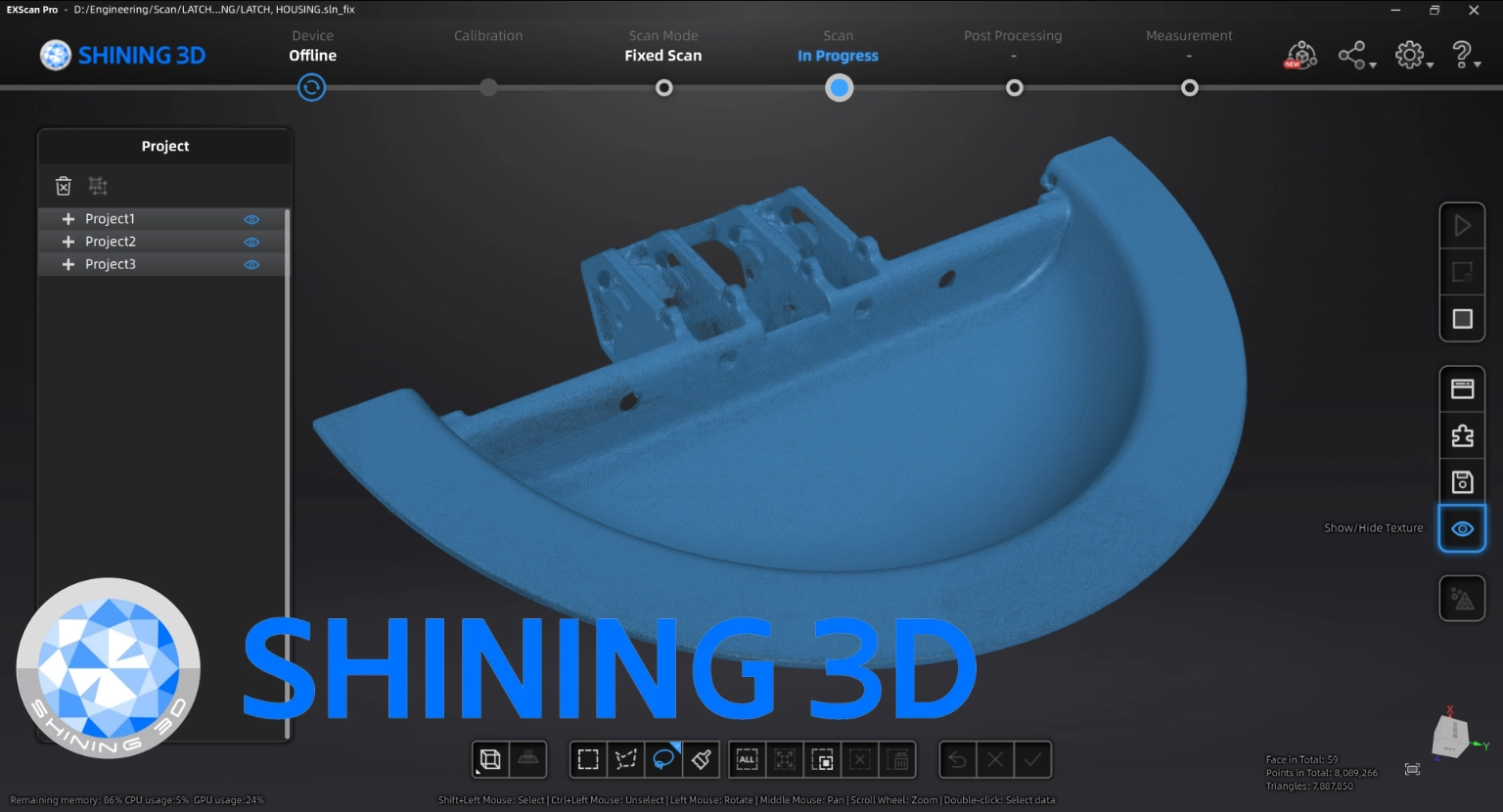Toggle the Show/Hide Texture eye button

[x=1462, y=528]
